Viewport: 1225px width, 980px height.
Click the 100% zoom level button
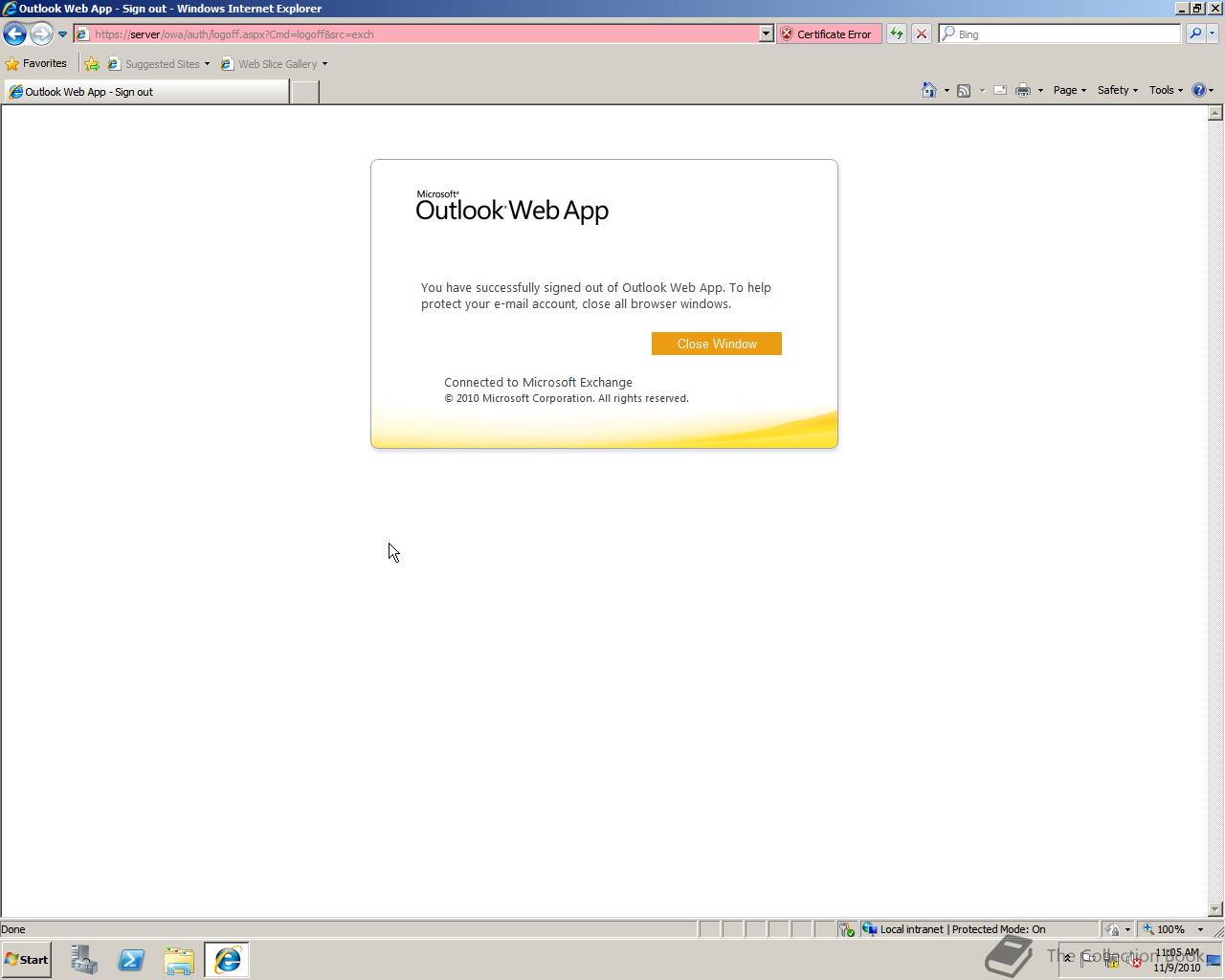(1164, 929)
